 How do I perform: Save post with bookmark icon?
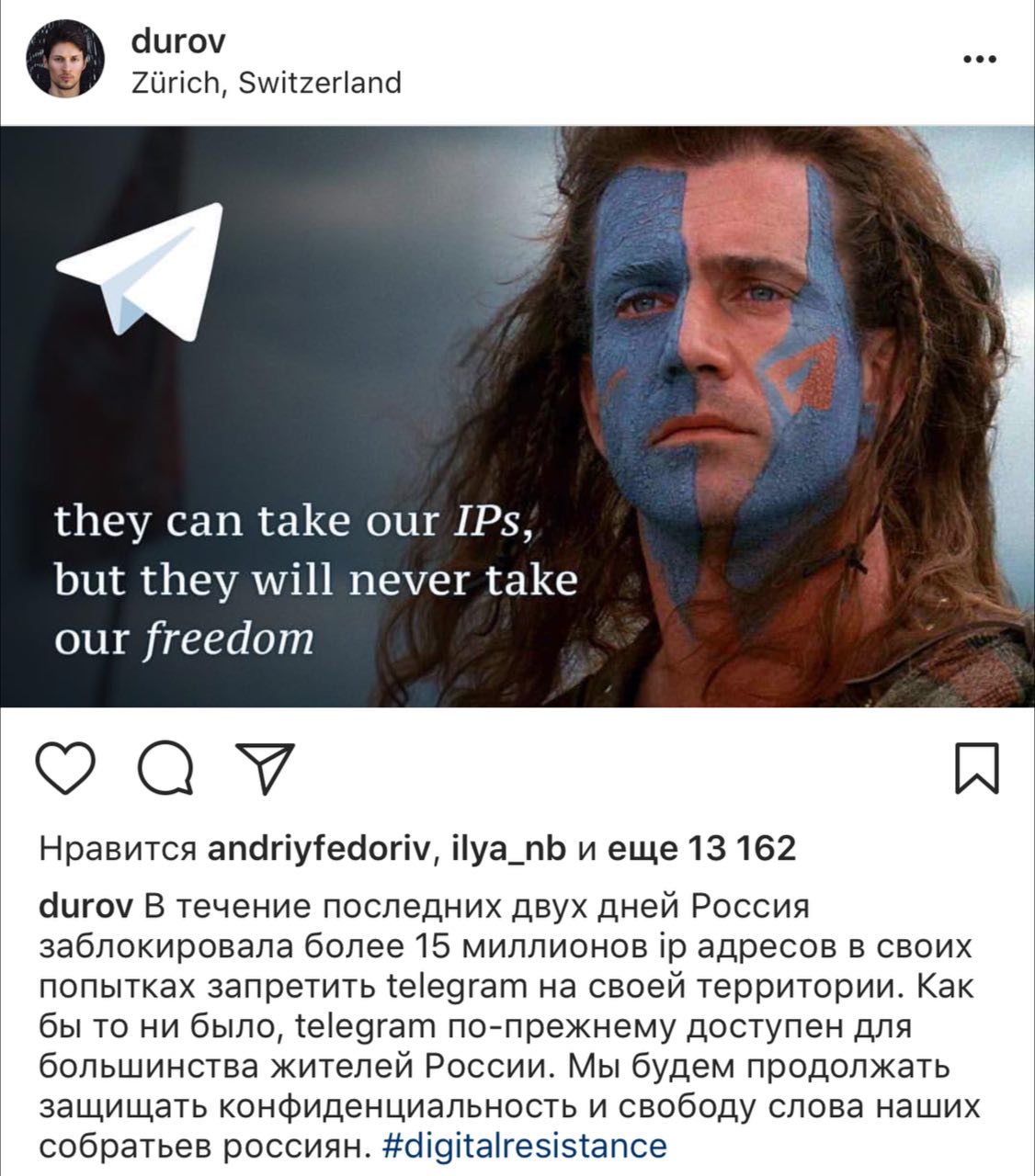(x=976, y=769)
